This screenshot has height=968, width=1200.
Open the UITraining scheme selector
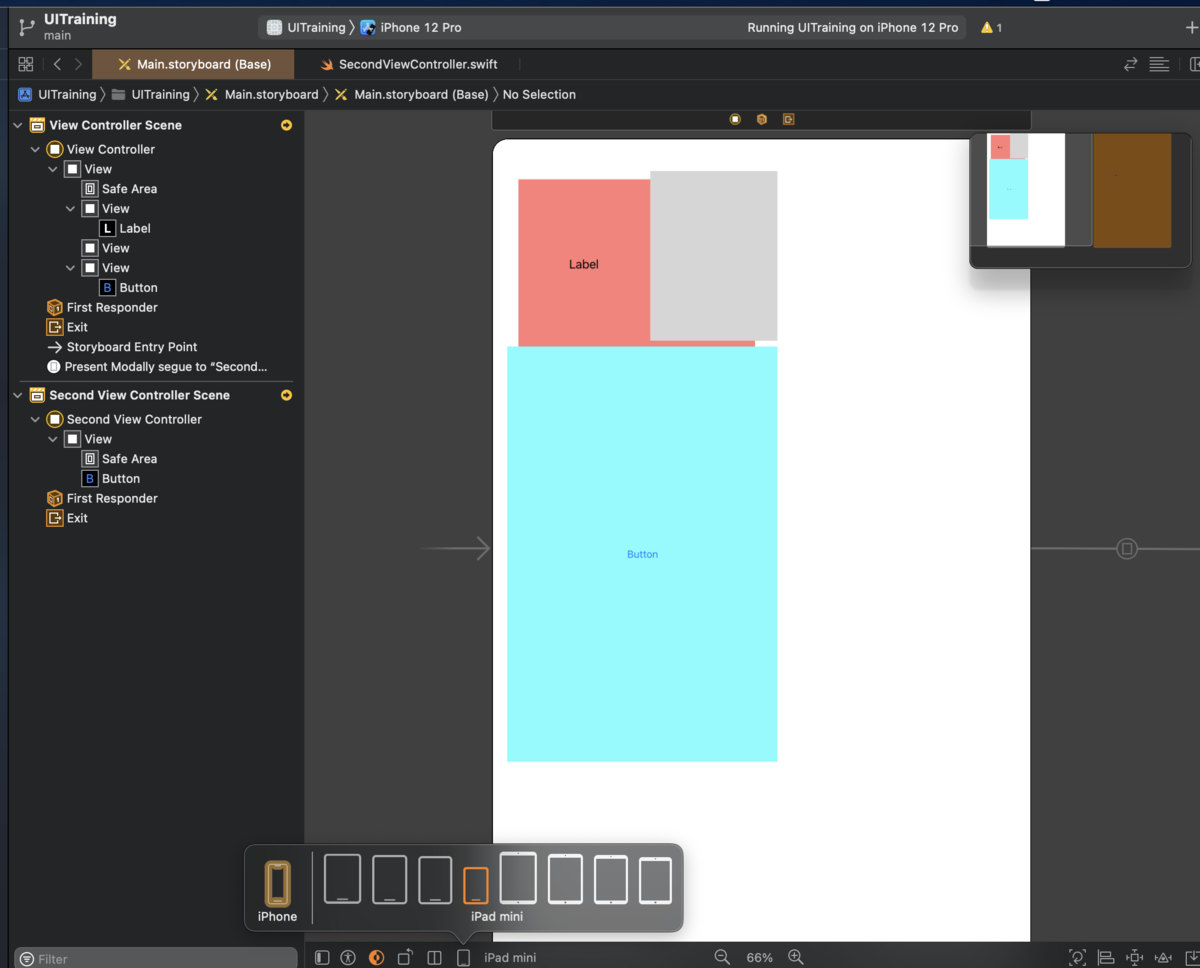click(x=305, y=28)
